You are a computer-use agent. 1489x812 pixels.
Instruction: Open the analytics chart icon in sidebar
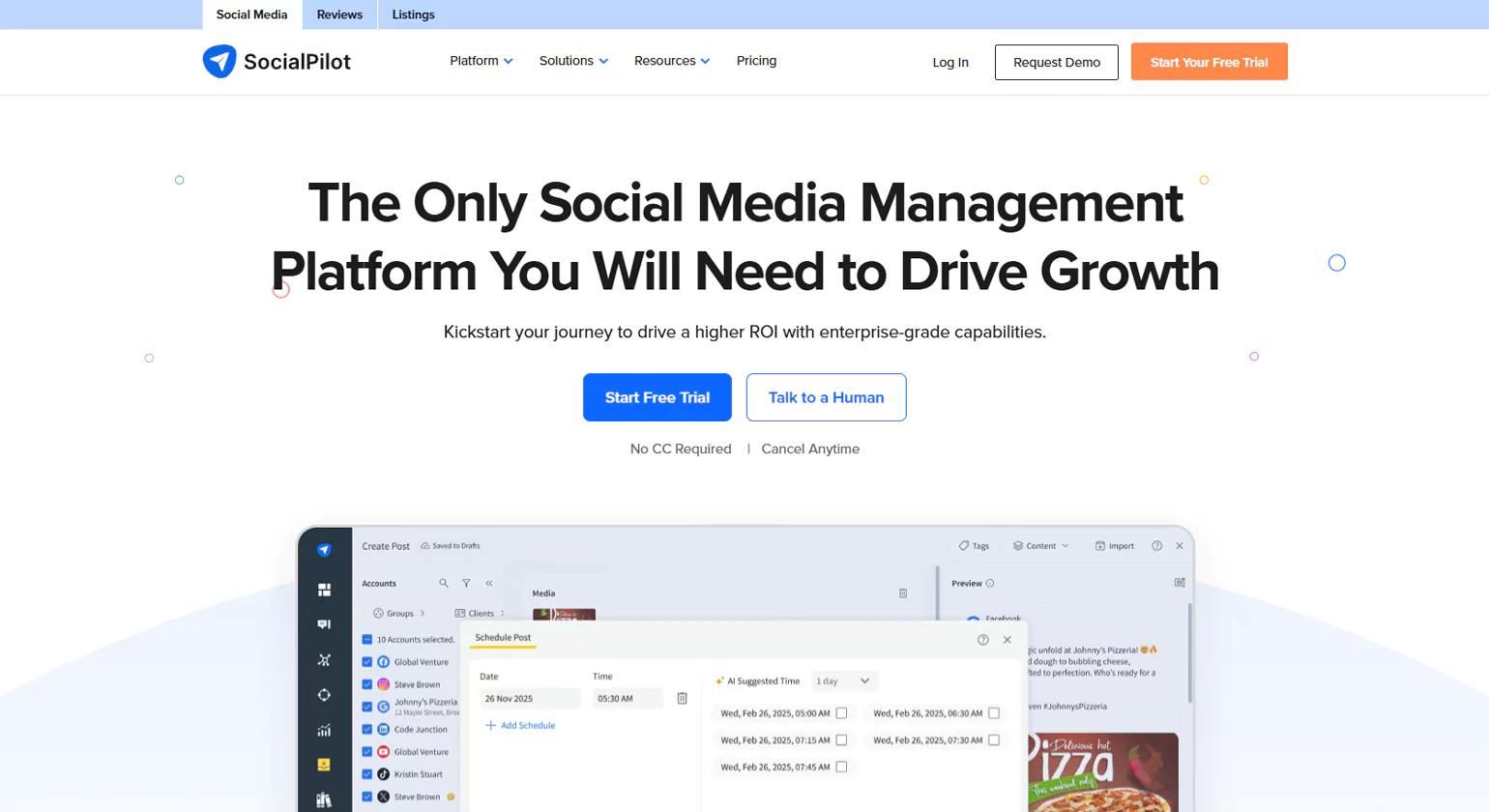tap(324, 732)
